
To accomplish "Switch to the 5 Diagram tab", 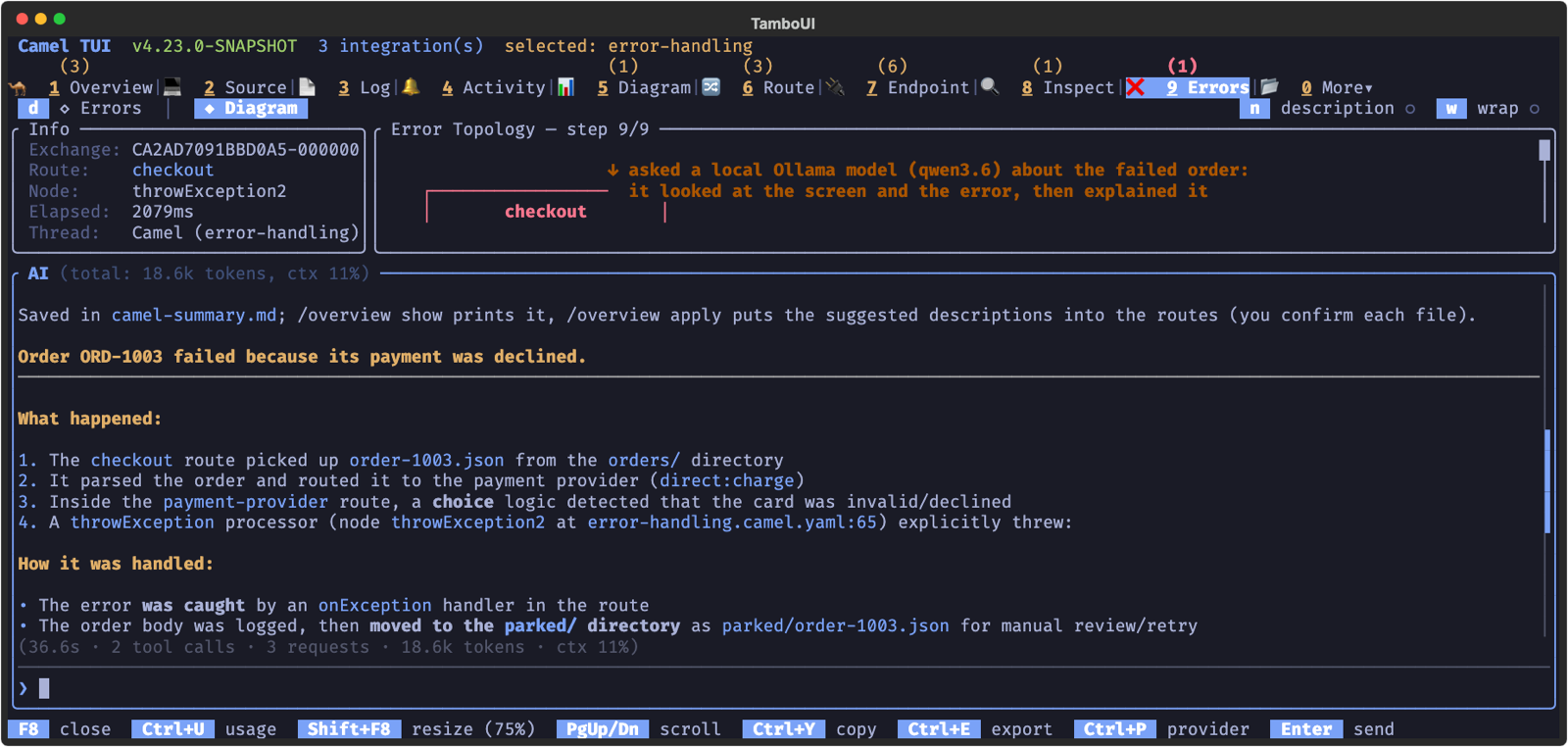I will [x=644, y=87].
